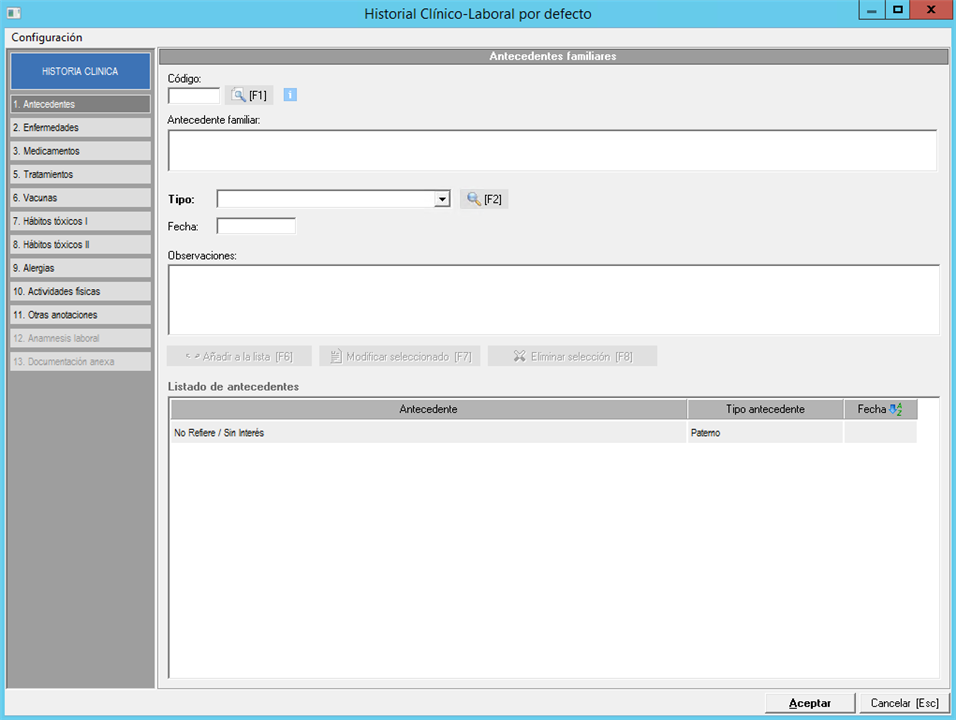
Task: Go to the 6. Vacunas section
Action: [x=79, y=198]
